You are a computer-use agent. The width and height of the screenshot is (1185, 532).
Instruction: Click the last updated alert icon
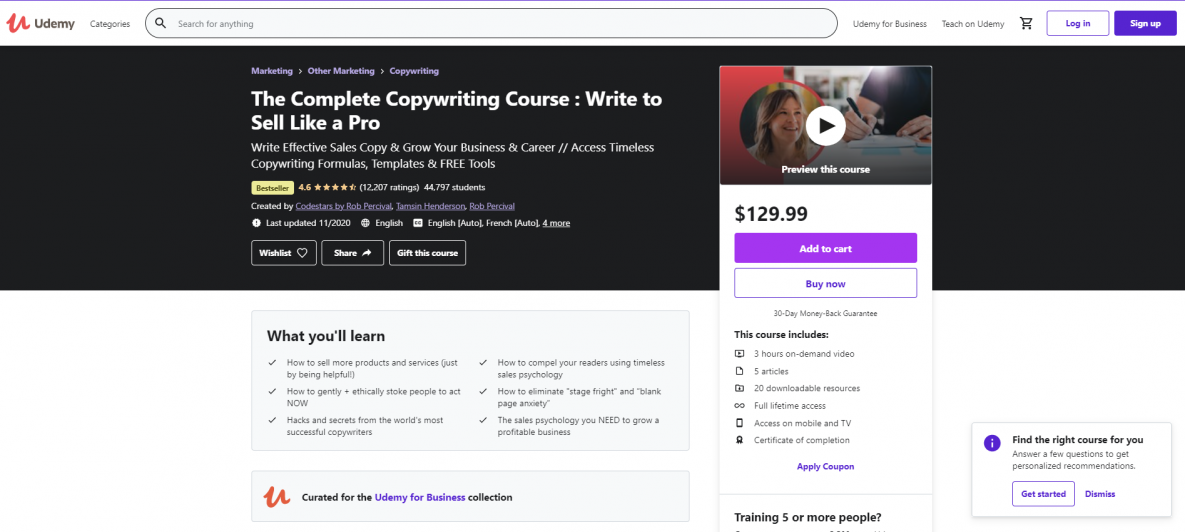coord(256,223)
